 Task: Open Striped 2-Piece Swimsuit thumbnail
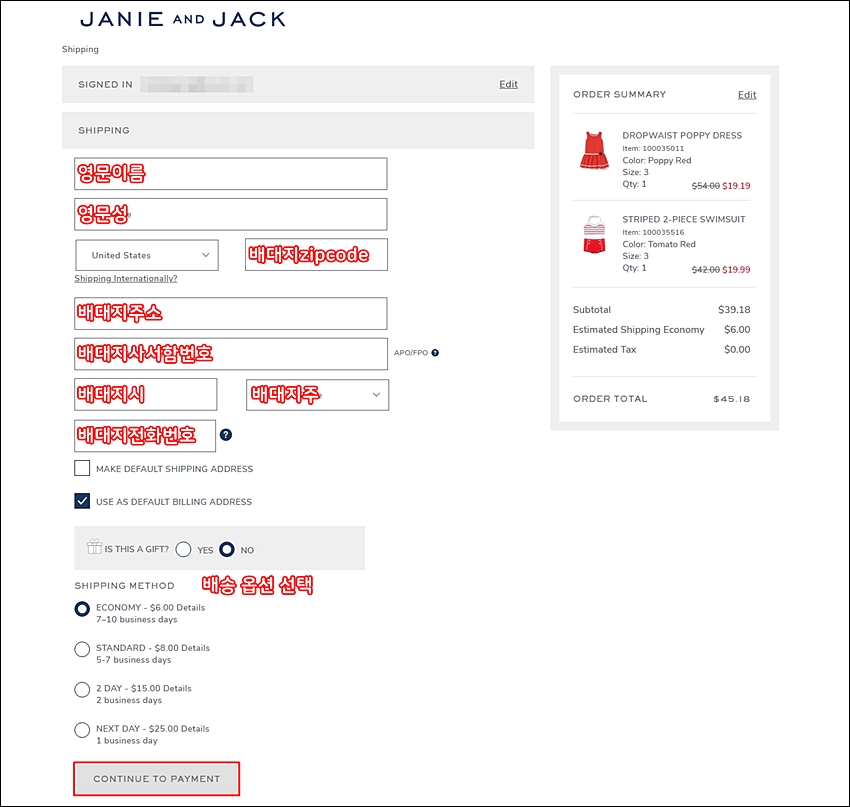click(x=595, y=234)
